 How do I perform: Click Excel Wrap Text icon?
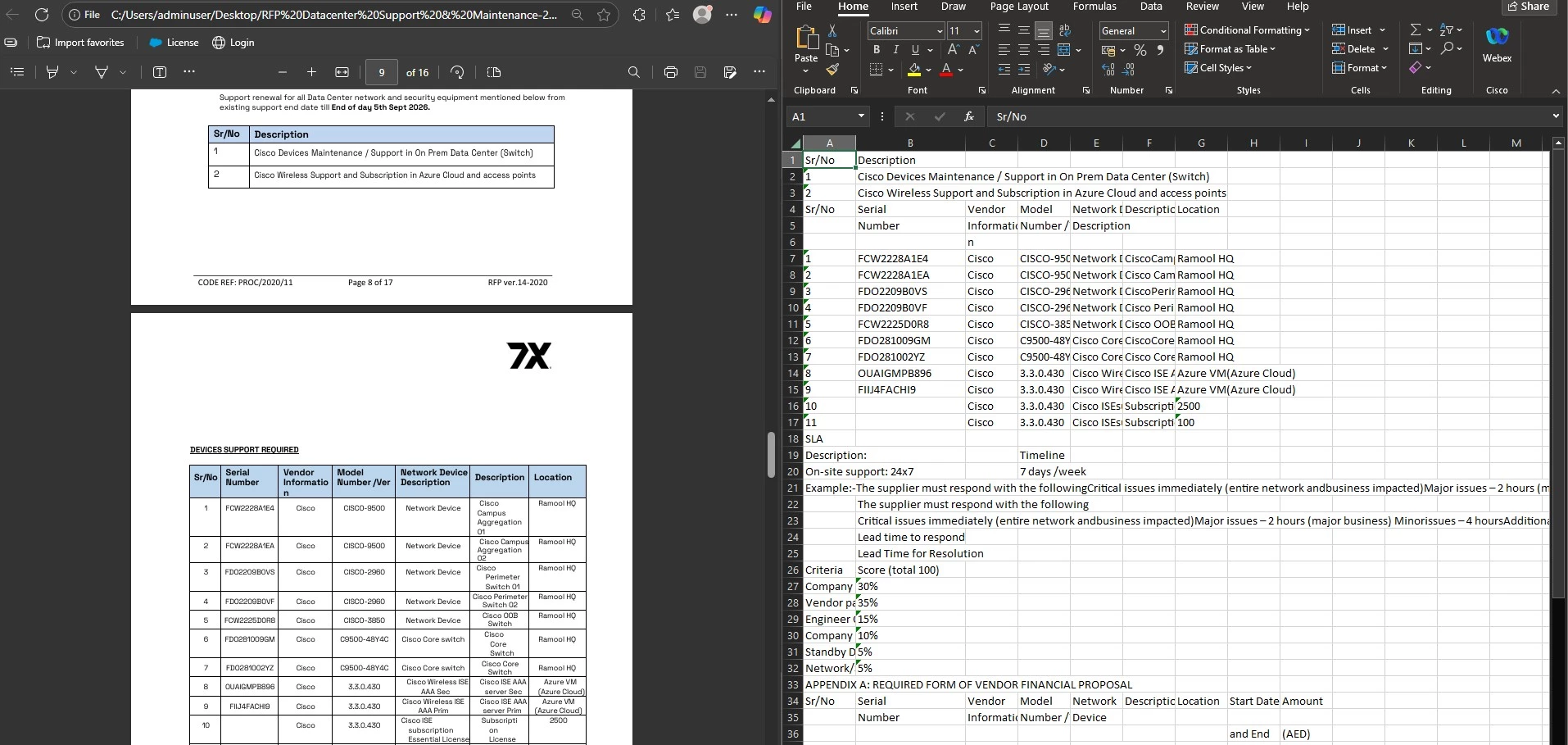coord(1065,30)
